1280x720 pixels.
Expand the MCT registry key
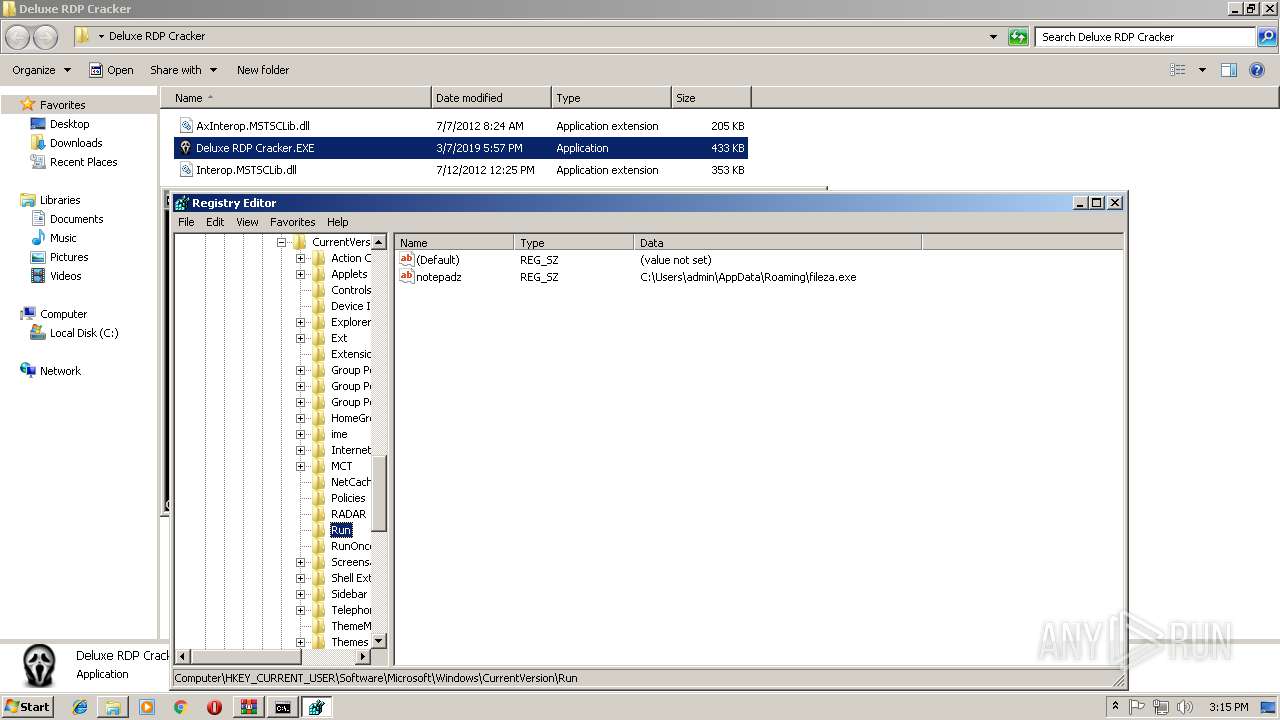point(300,466)
